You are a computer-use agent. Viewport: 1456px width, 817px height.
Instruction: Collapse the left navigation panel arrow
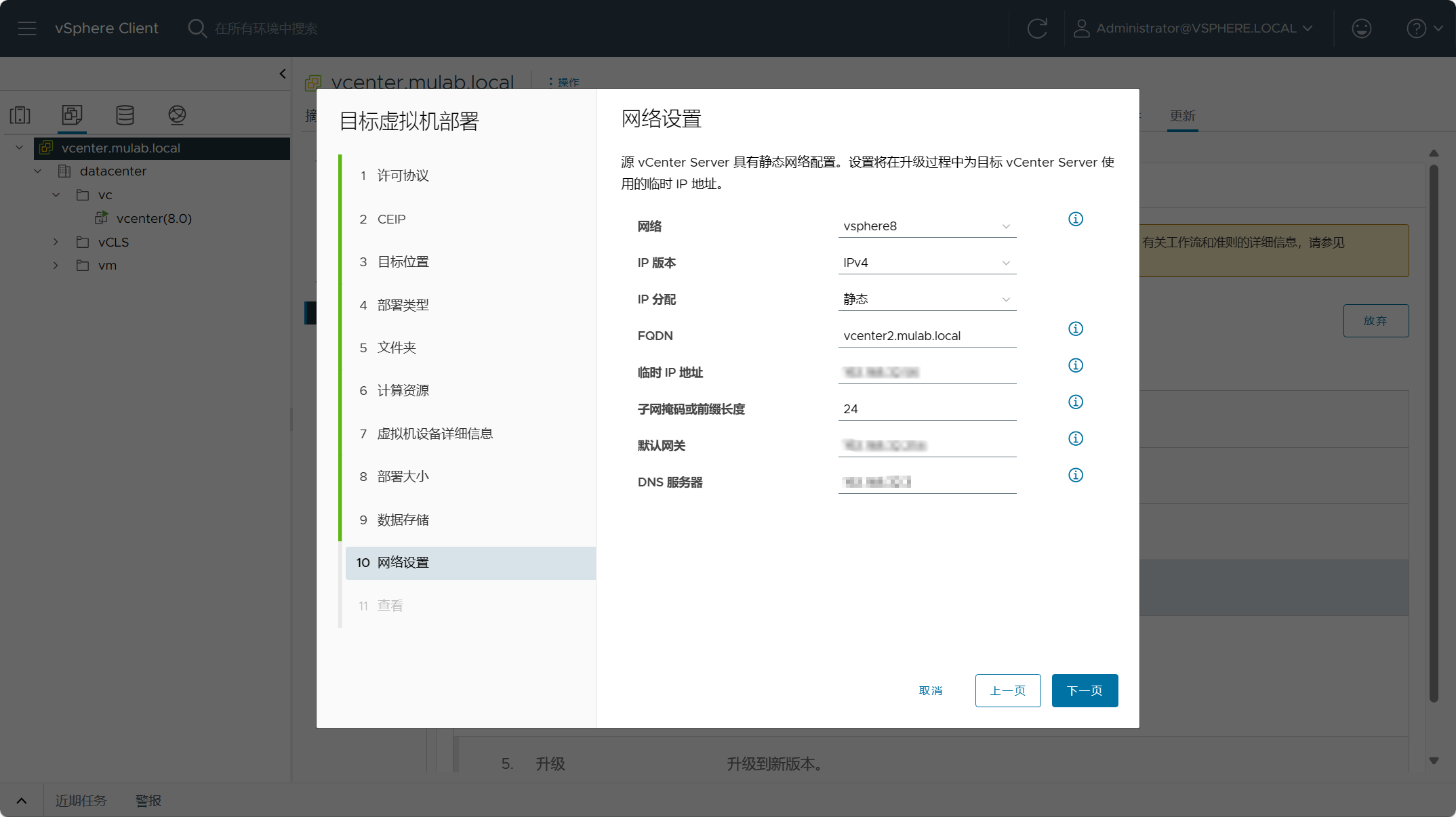point(283,74)
